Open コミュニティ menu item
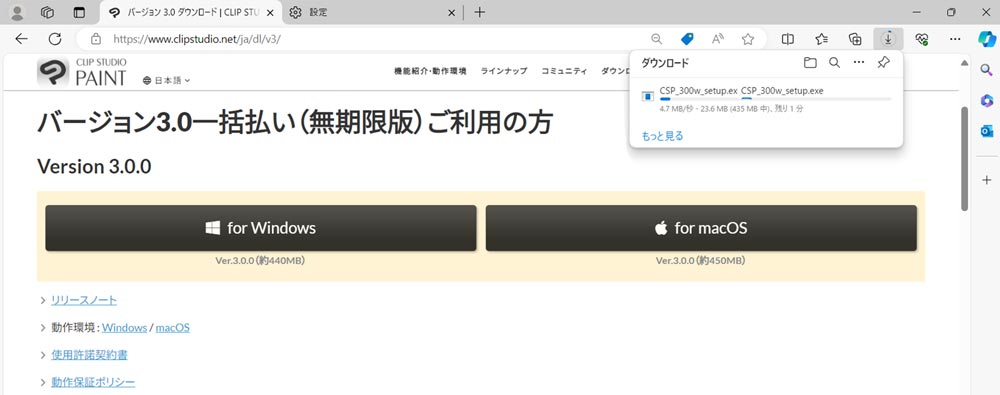This screenshot has width=1000, height=395. (x=564, y=71)
